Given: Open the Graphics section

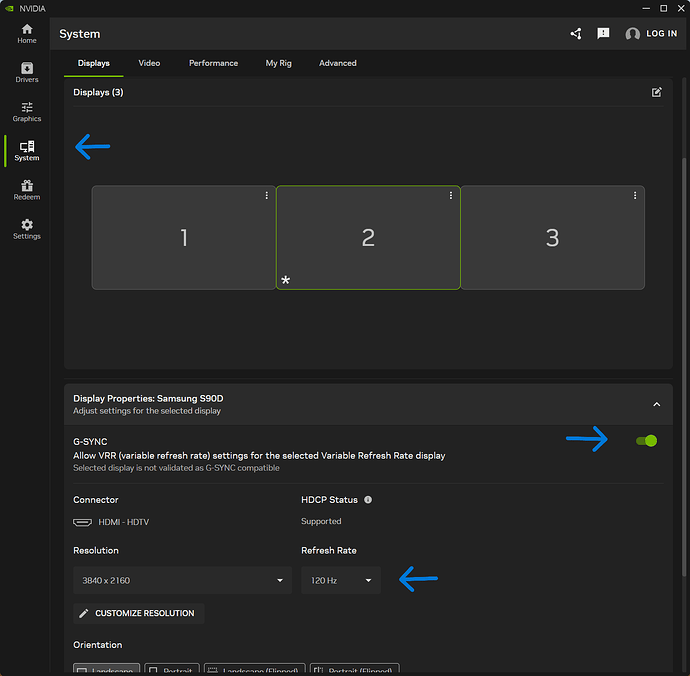Looking at the screenshot, I should click(27, 112).
